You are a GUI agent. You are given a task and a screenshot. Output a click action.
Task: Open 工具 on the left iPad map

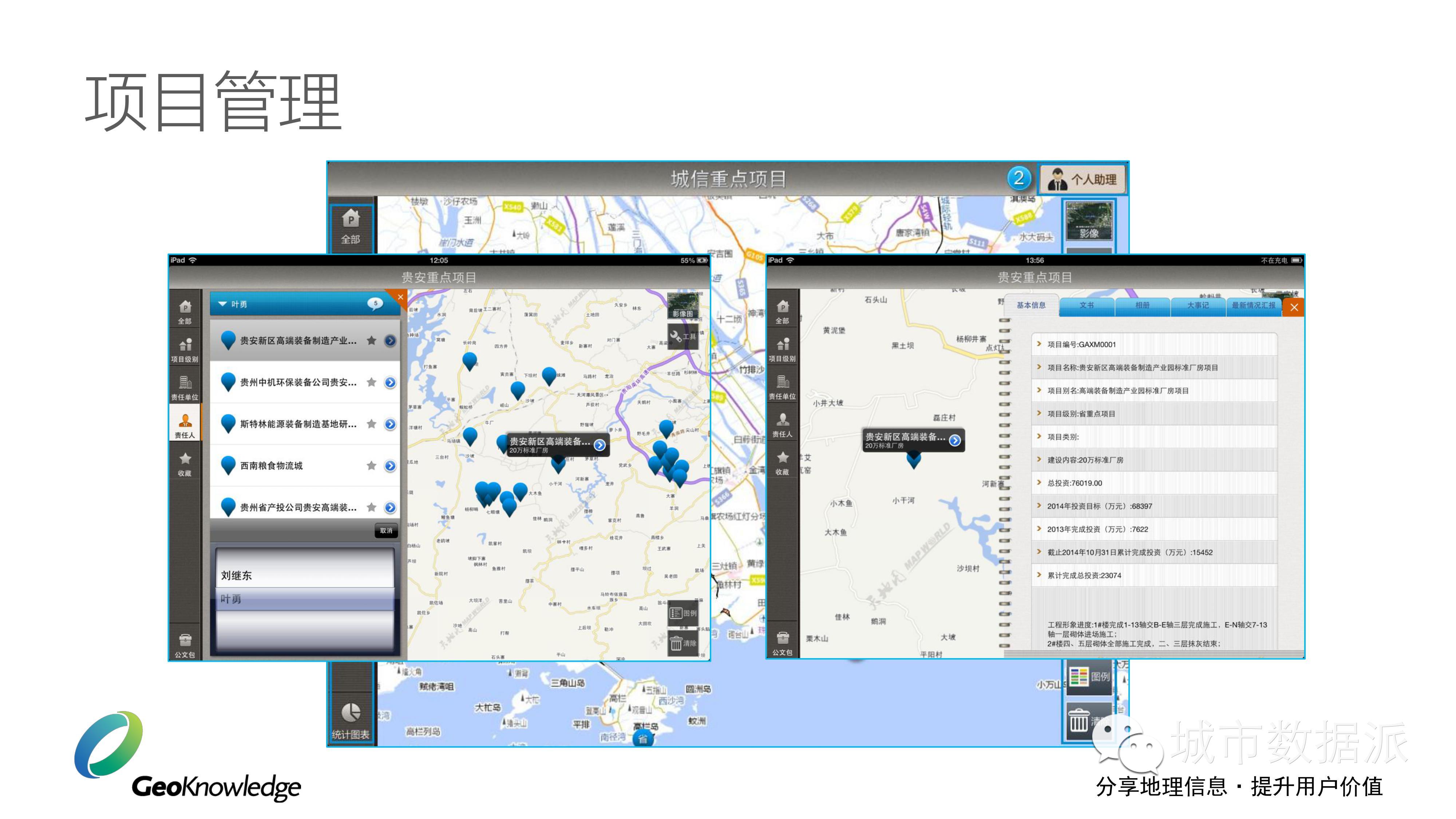point(683,336)
